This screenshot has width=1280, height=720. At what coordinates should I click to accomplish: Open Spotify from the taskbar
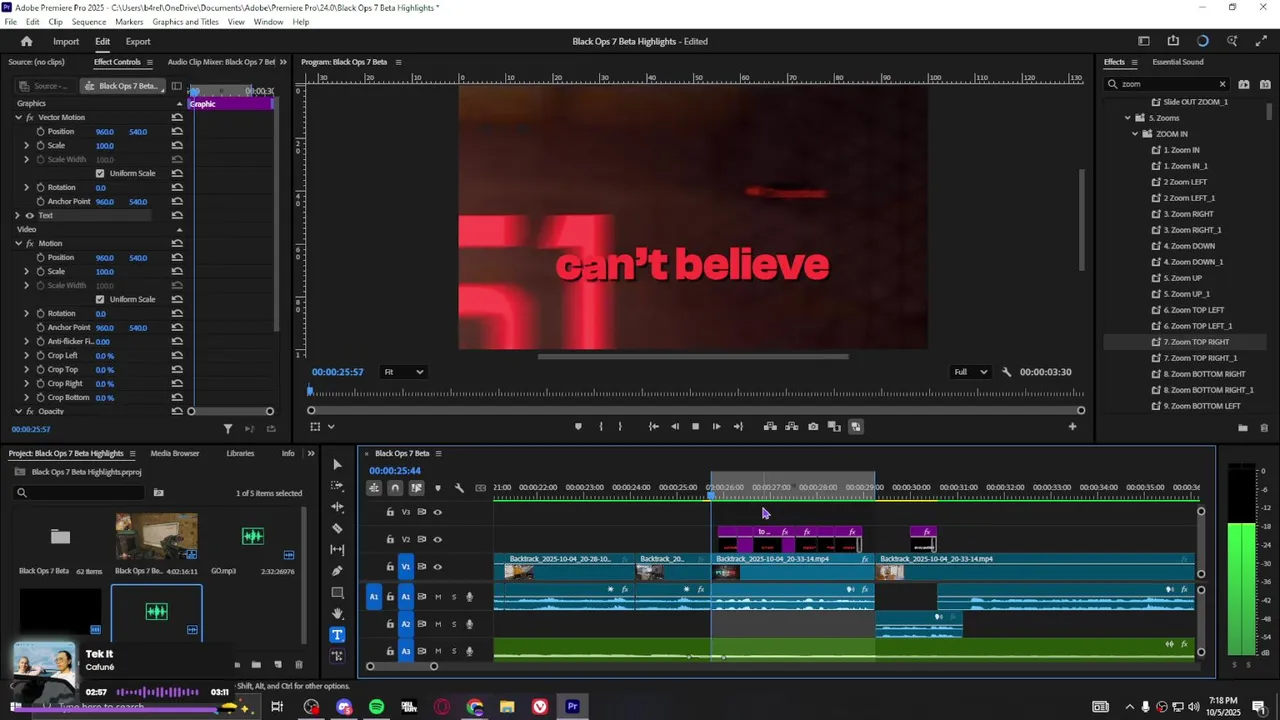pyautogui.click(x=376, y=707)
